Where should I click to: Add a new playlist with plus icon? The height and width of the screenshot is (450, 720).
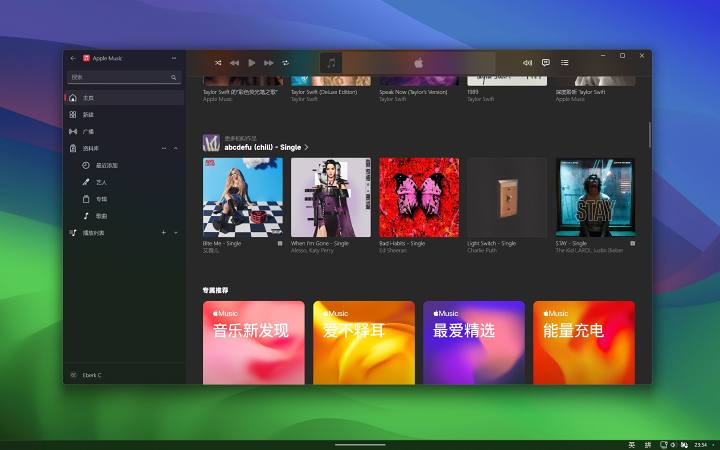(x=163, y=233)
